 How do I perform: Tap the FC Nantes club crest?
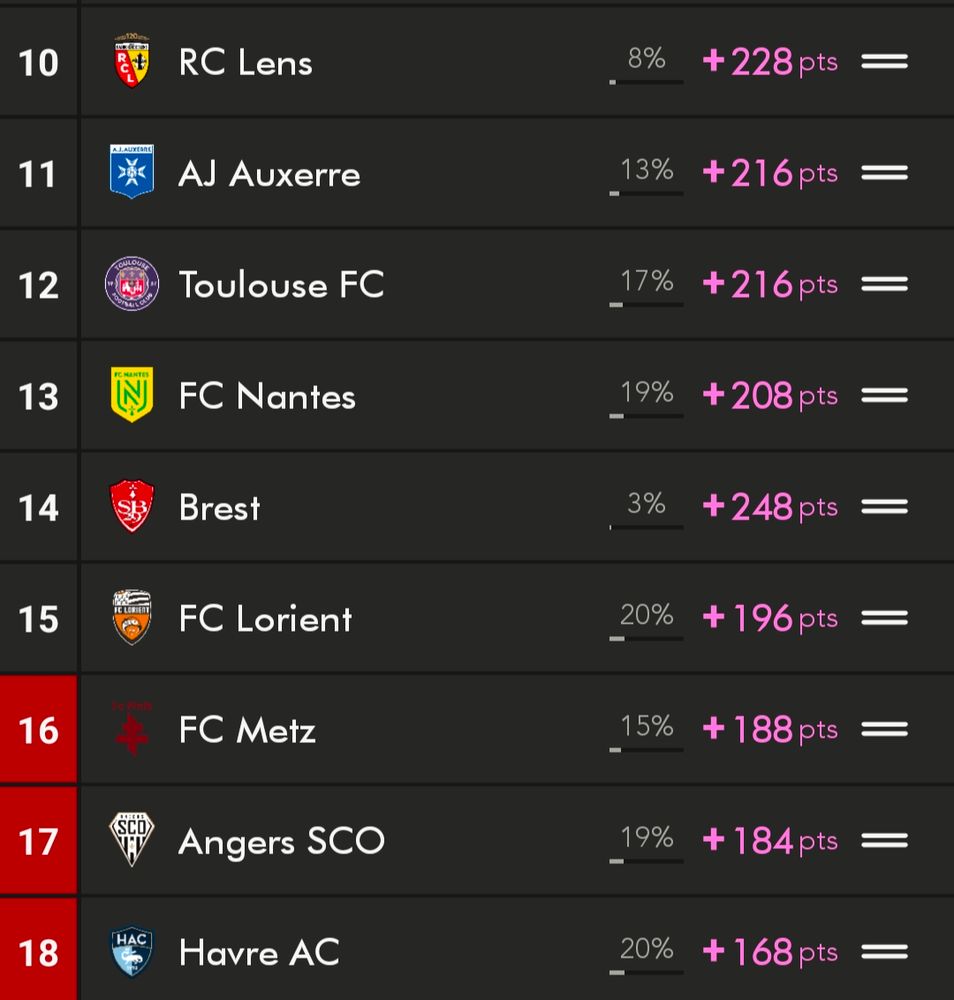click(x=132, y=395)
